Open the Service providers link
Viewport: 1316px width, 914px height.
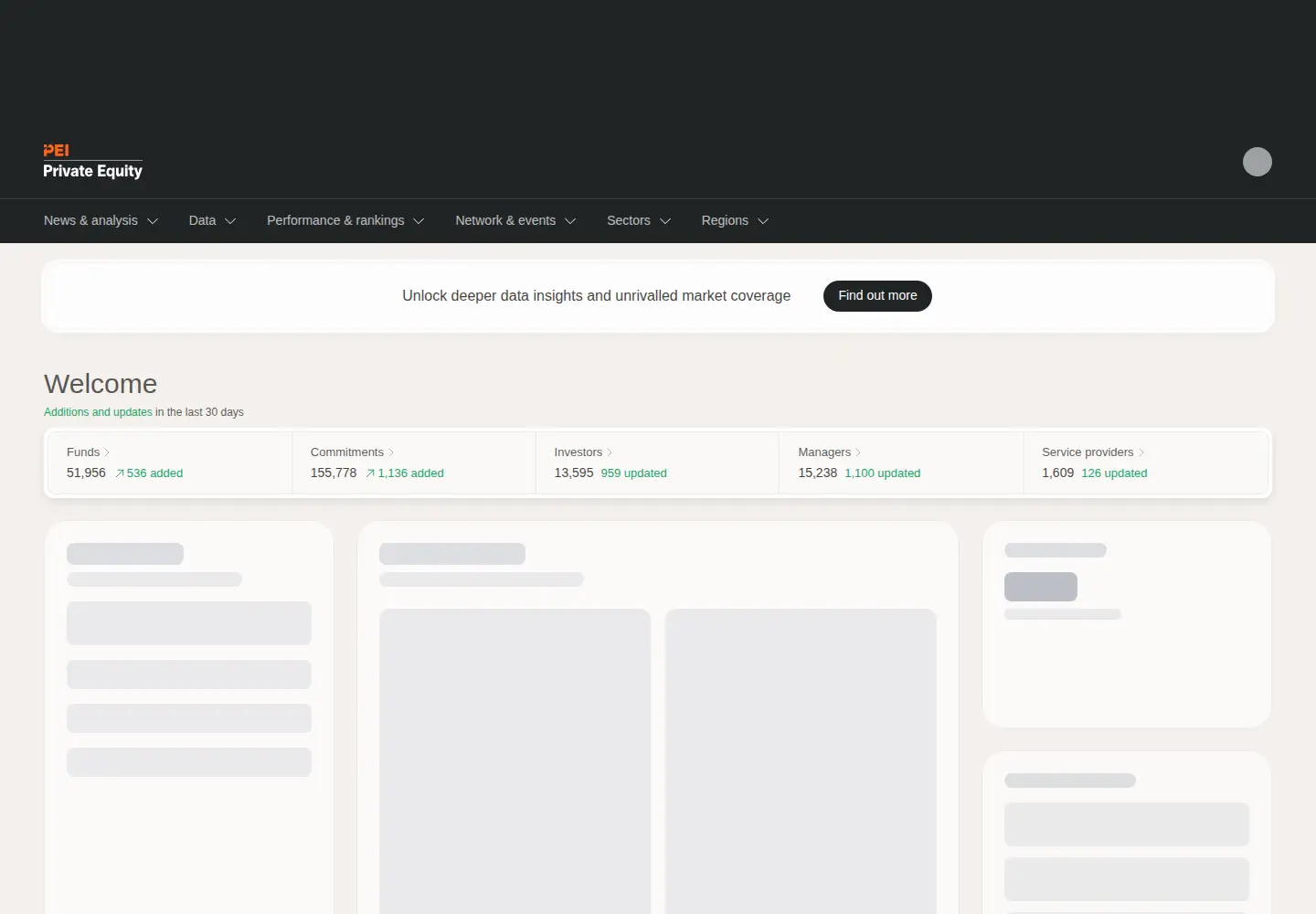click(x=1093, y=452)
